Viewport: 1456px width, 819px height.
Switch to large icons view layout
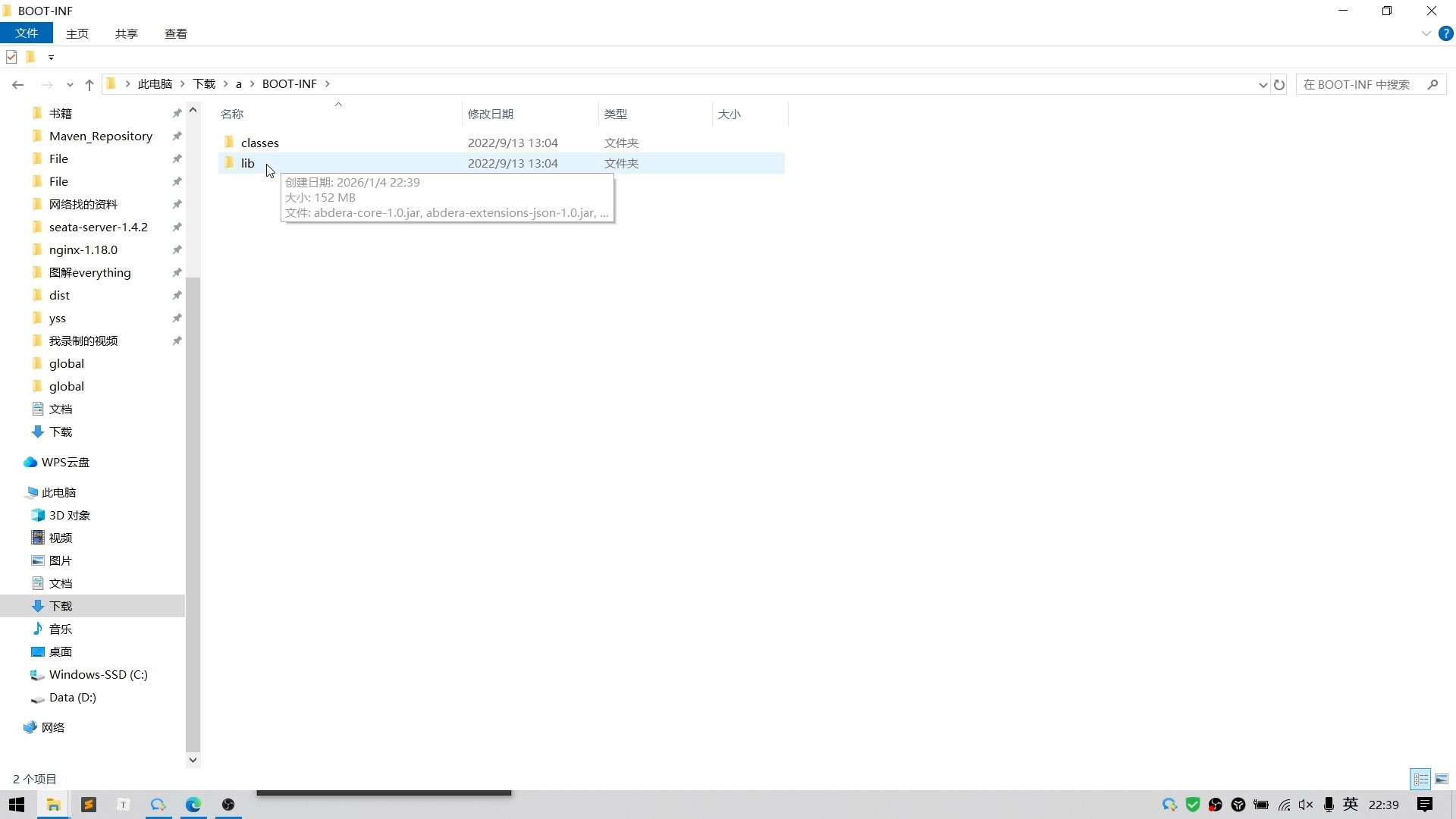click(1442, 779)
